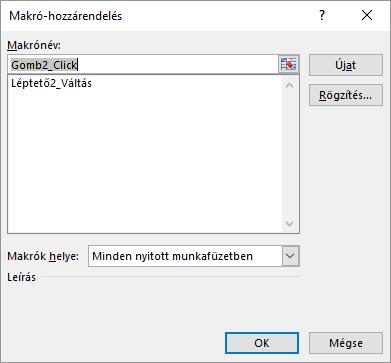Close the Makró-hozzárendelés dialog with X
This screenshot has width=391, height=363.
367,15
